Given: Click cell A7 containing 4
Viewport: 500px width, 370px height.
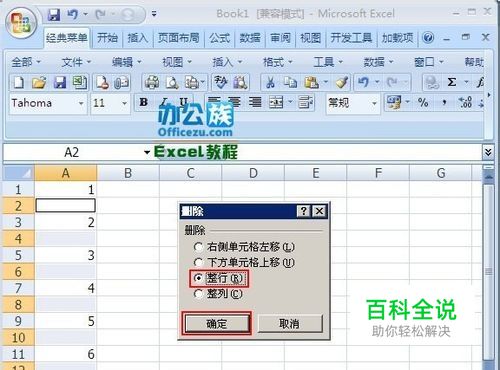Looking at the screenshot, I should click(66, 288).
